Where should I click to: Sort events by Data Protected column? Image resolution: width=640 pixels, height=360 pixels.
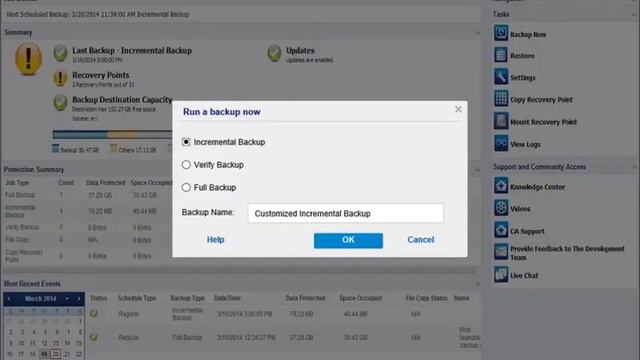305,298
